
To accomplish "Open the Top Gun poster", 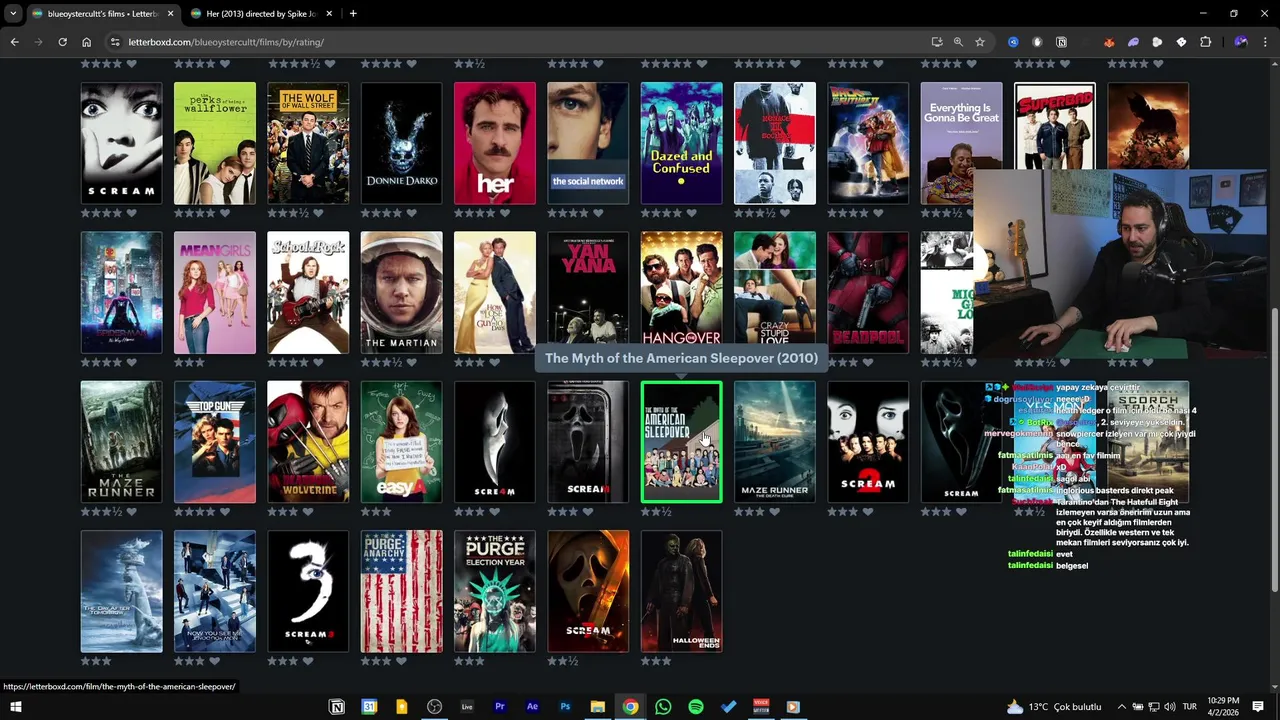I will [215, 442].
